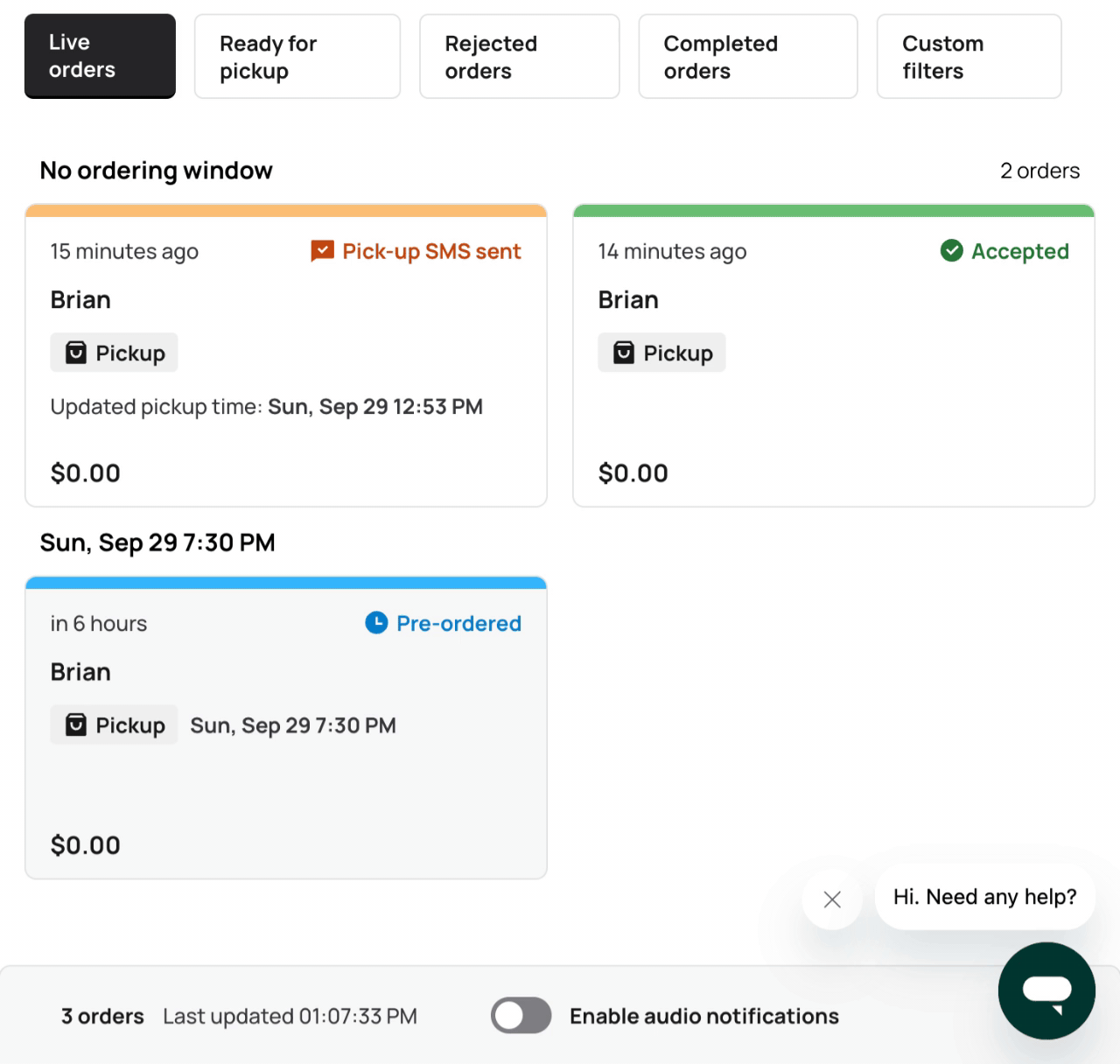Click the Sun, Sep 29 7:30 PM section heading
The width and height of the screenshot is (1120, 1064).
click(157, 542)
